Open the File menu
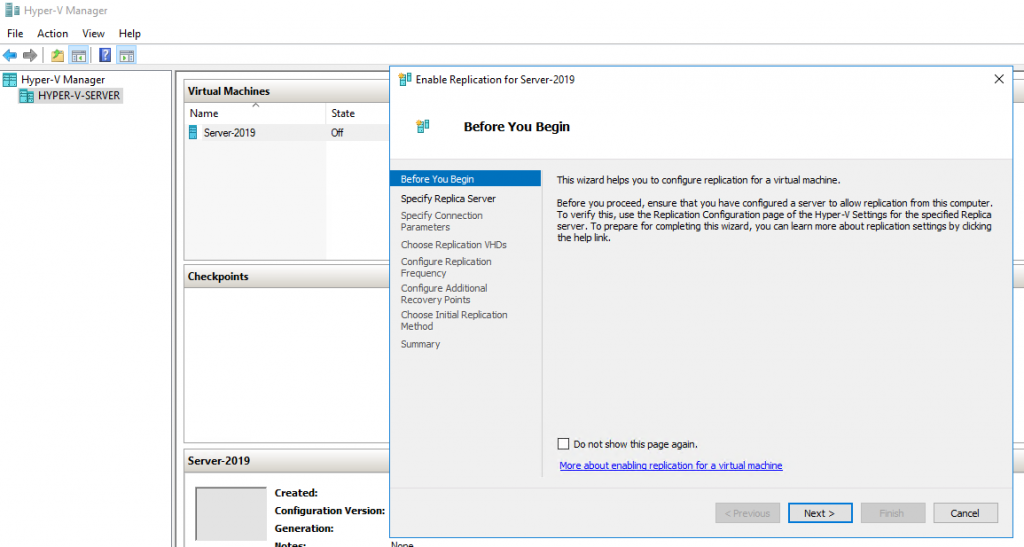Viewport: 1024px width, 547px height. pos(15,33)
